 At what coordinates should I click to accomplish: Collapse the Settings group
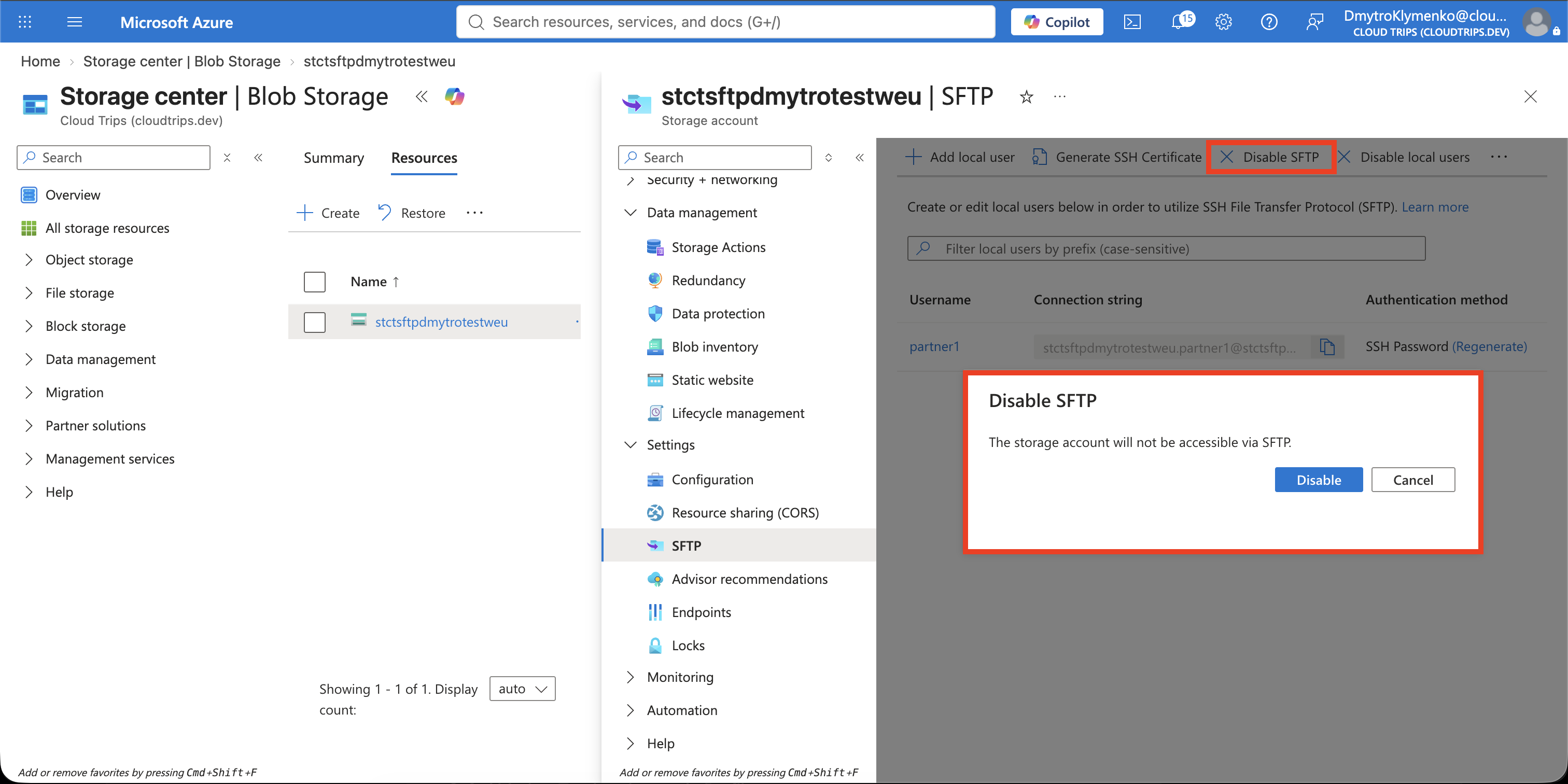(x=631, y=445)
